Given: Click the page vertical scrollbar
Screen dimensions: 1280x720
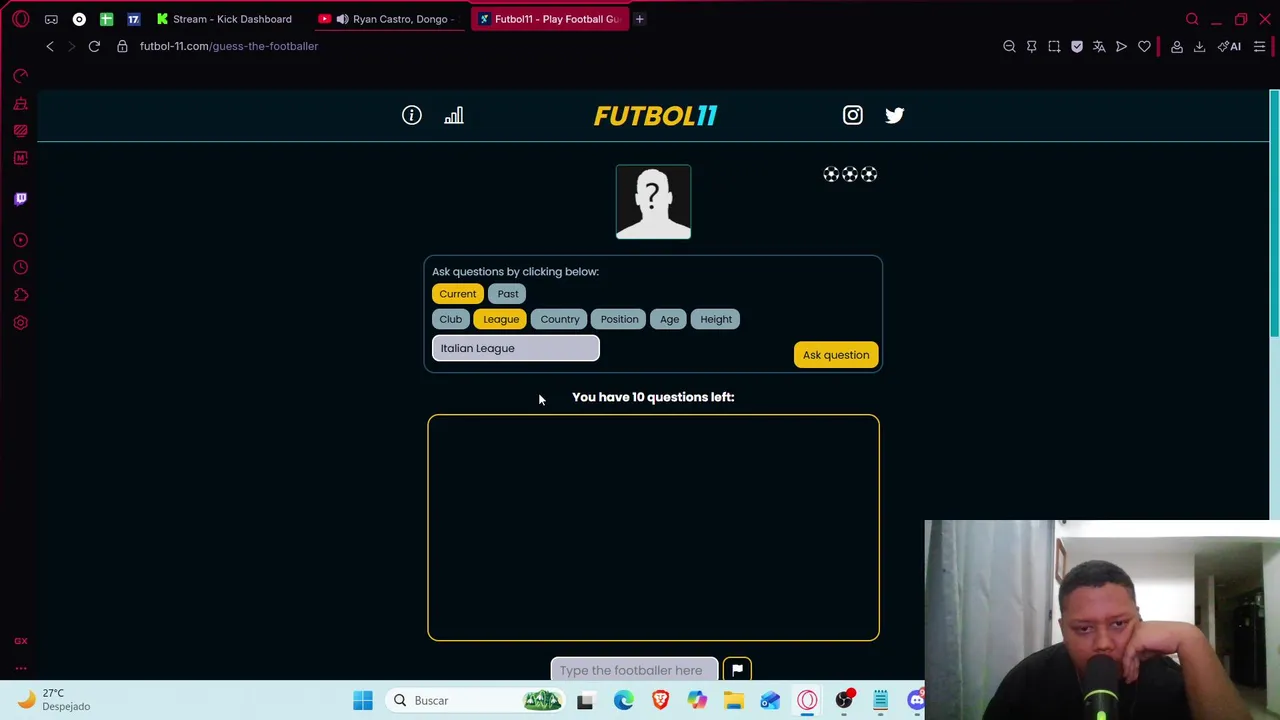Looking at the screenshot, I should pyautogui.click(x=1274, y=213).
